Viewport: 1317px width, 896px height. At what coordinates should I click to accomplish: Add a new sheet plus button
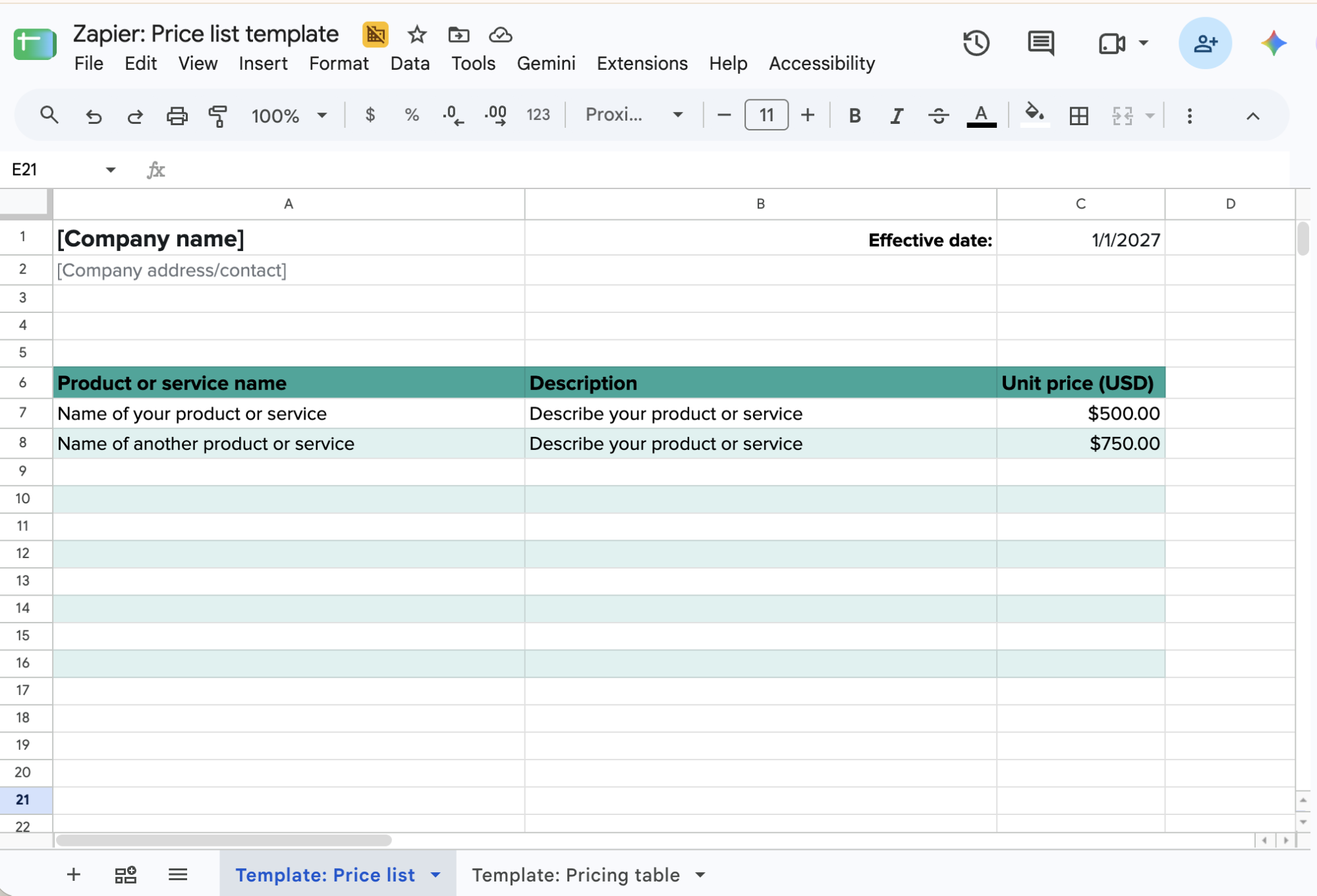click(x=74, y=874)
